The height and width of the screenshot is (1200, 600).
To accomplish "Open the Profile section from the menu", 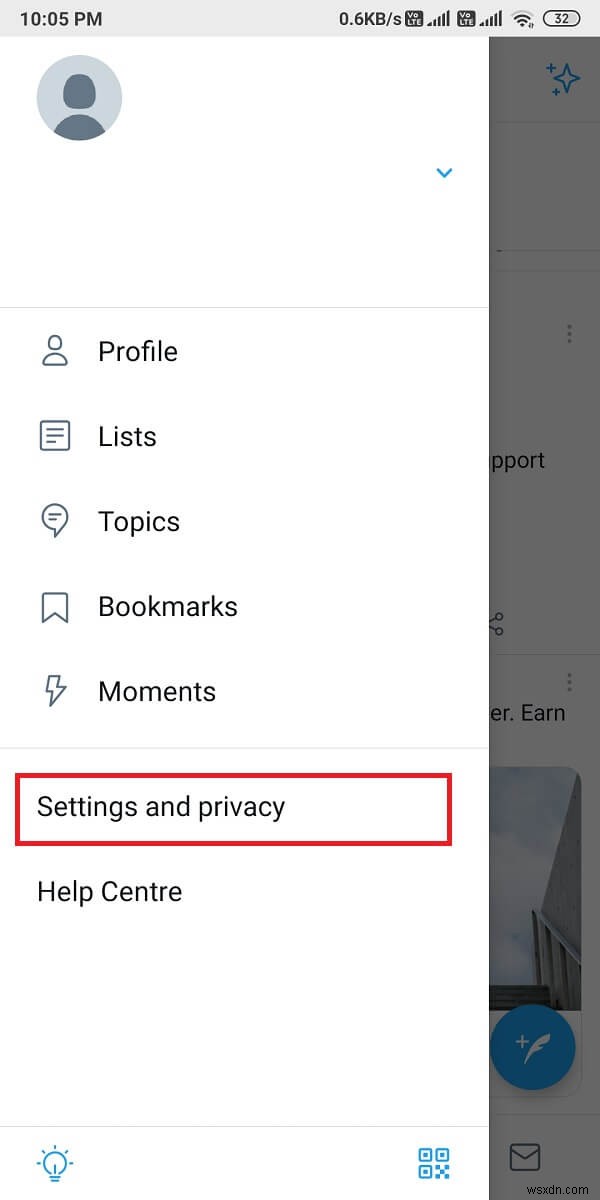I will pyautogui.click(x=137, y=351).
